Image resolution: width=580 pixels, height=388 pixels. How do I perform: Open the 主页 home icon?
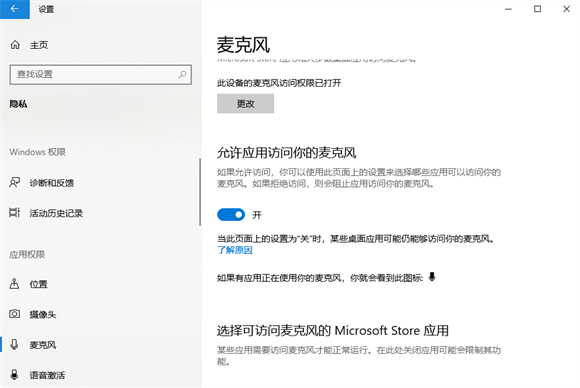click(15, 45)
